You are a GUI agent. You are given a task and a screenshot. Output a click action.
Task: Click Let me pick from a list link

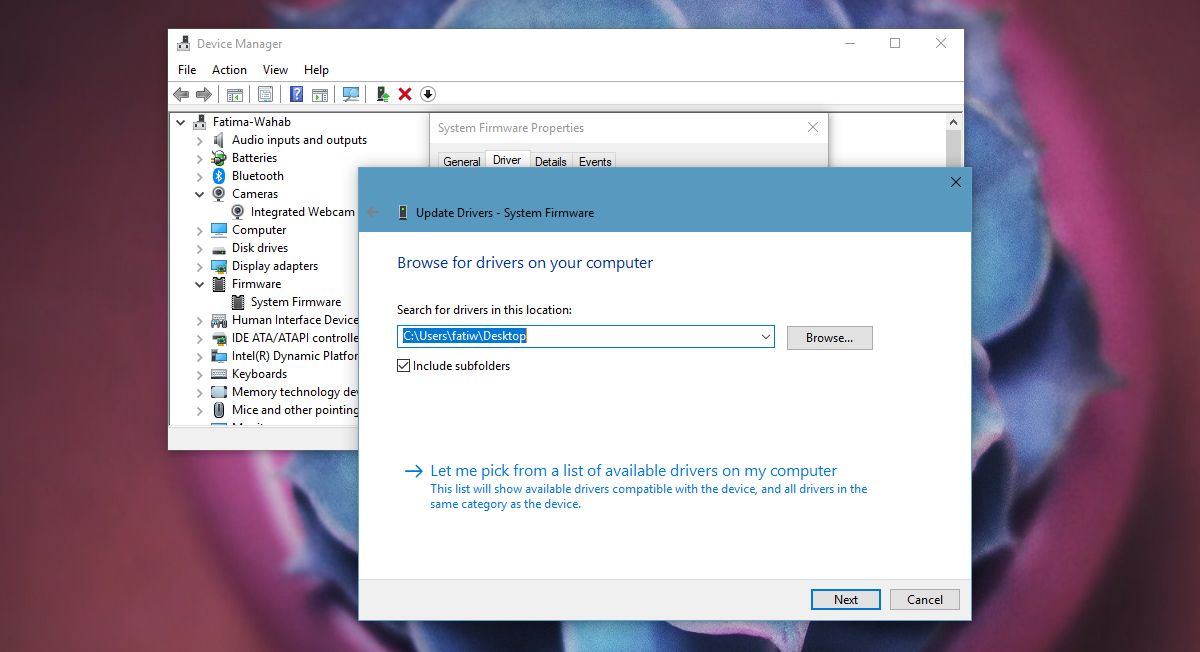pos(633,471)
